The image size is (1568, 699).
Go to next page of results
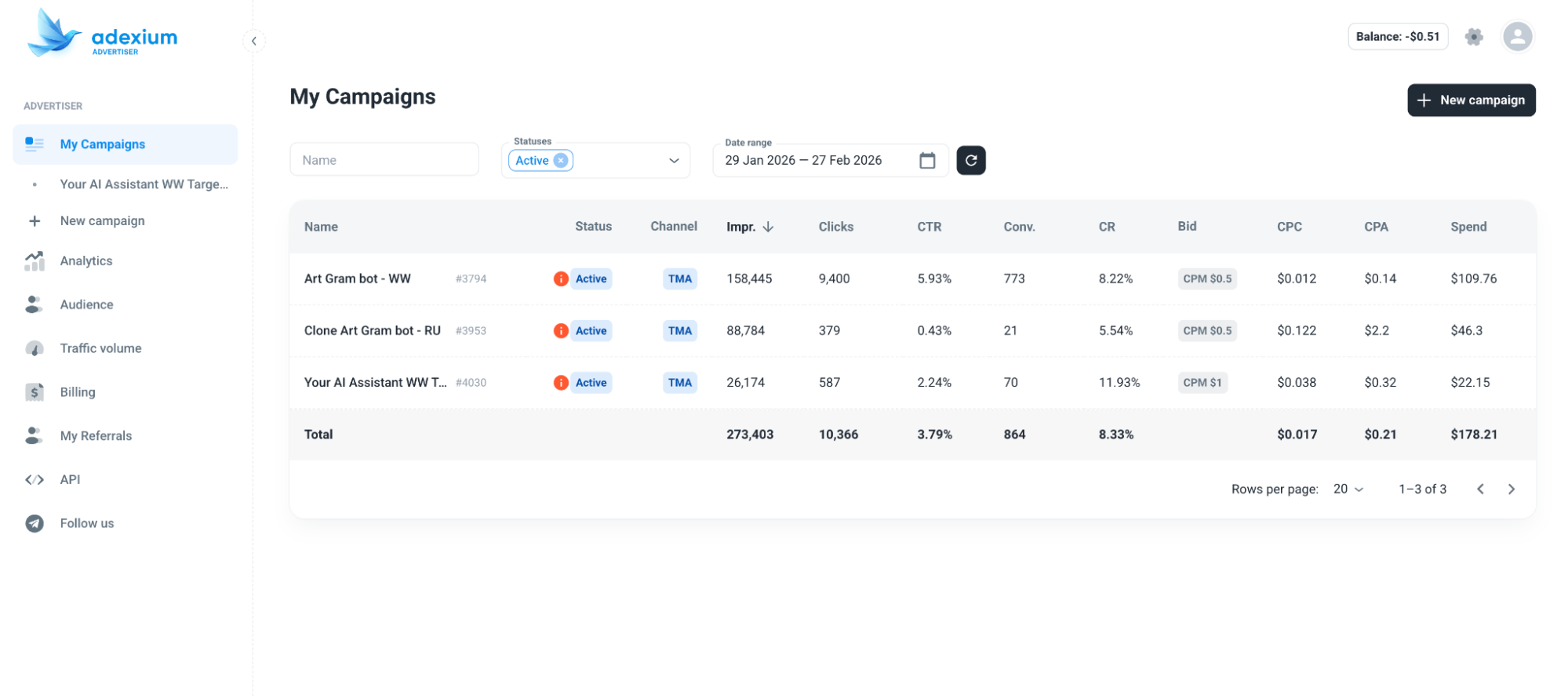[1511, 490]
